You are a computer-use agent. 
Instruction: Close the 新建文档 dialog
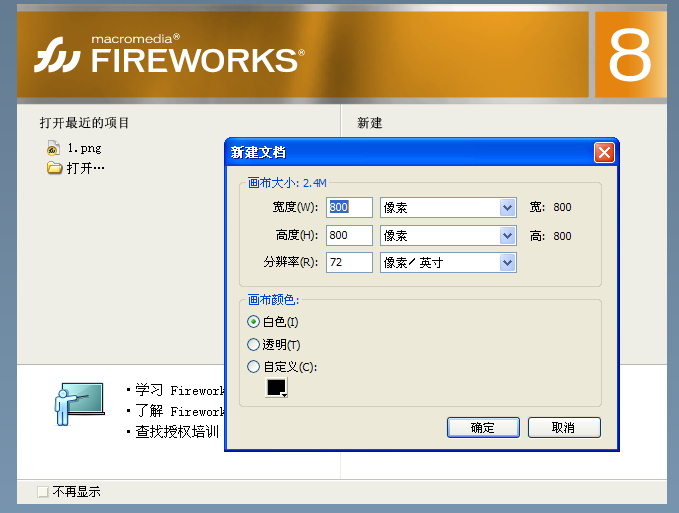604,152
